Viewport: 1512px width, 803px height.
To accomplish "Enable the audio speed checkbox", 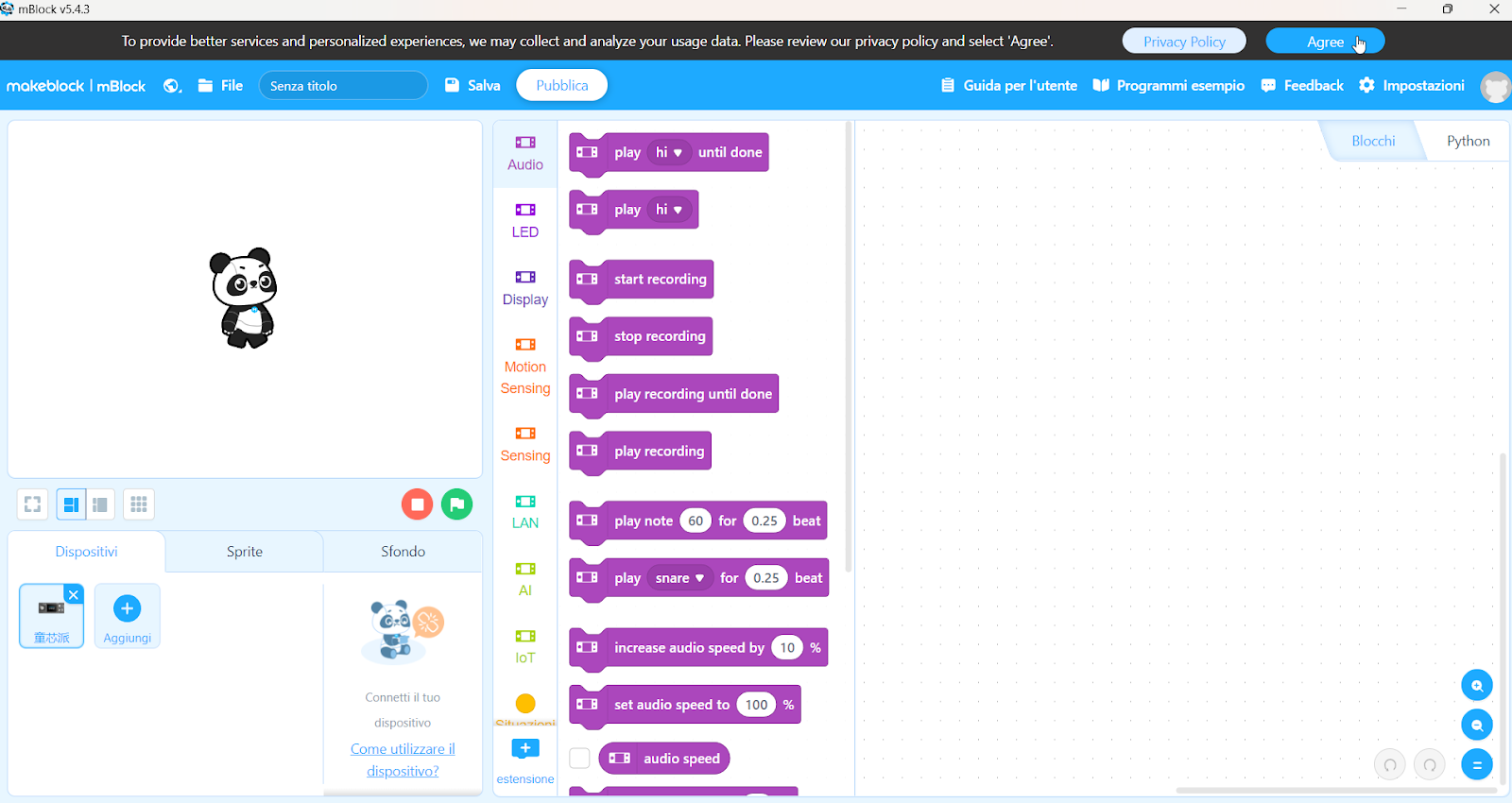I will (x=580, y=759).
